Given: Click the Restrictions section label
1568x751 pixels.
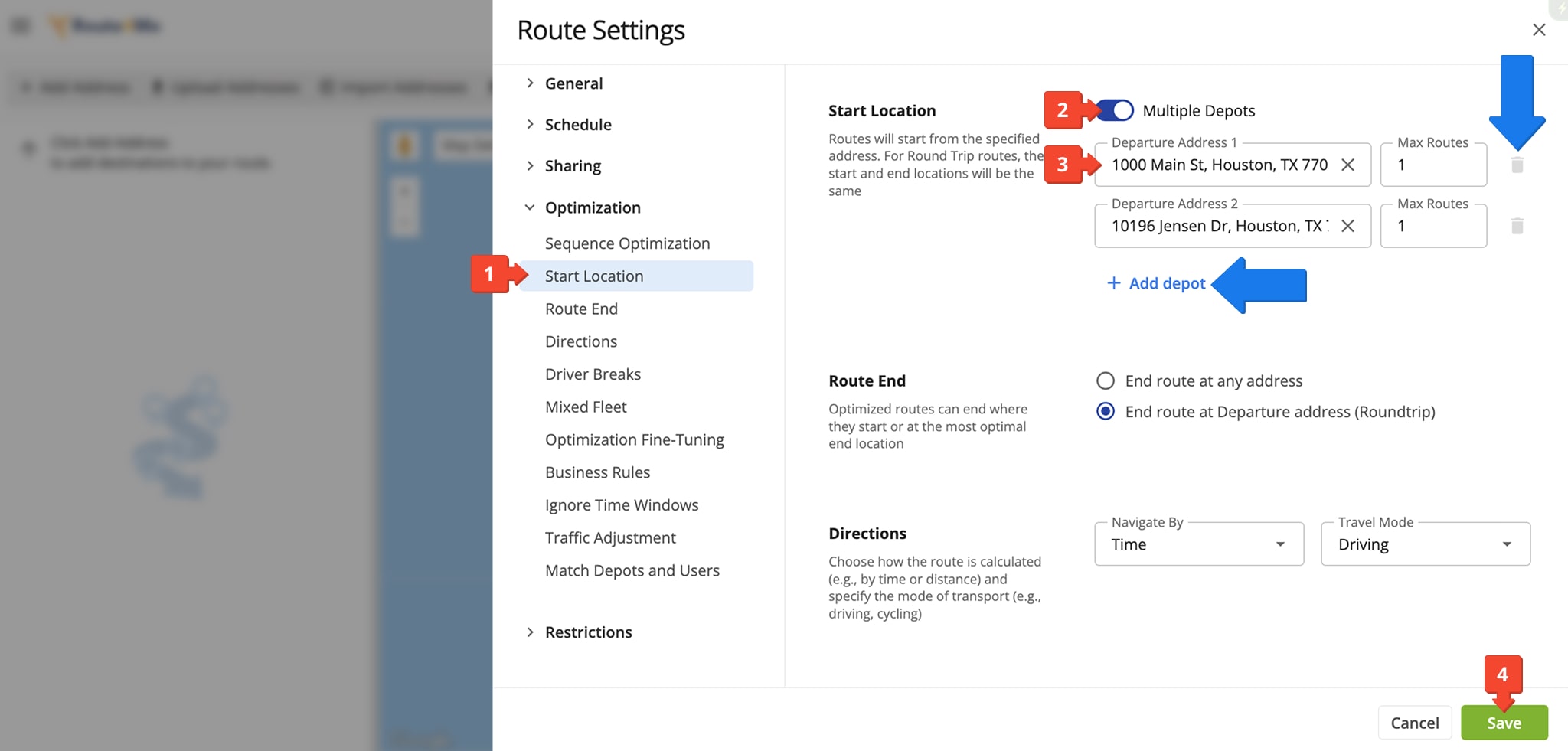Looking at the screenshot, I should coord(588,632).
